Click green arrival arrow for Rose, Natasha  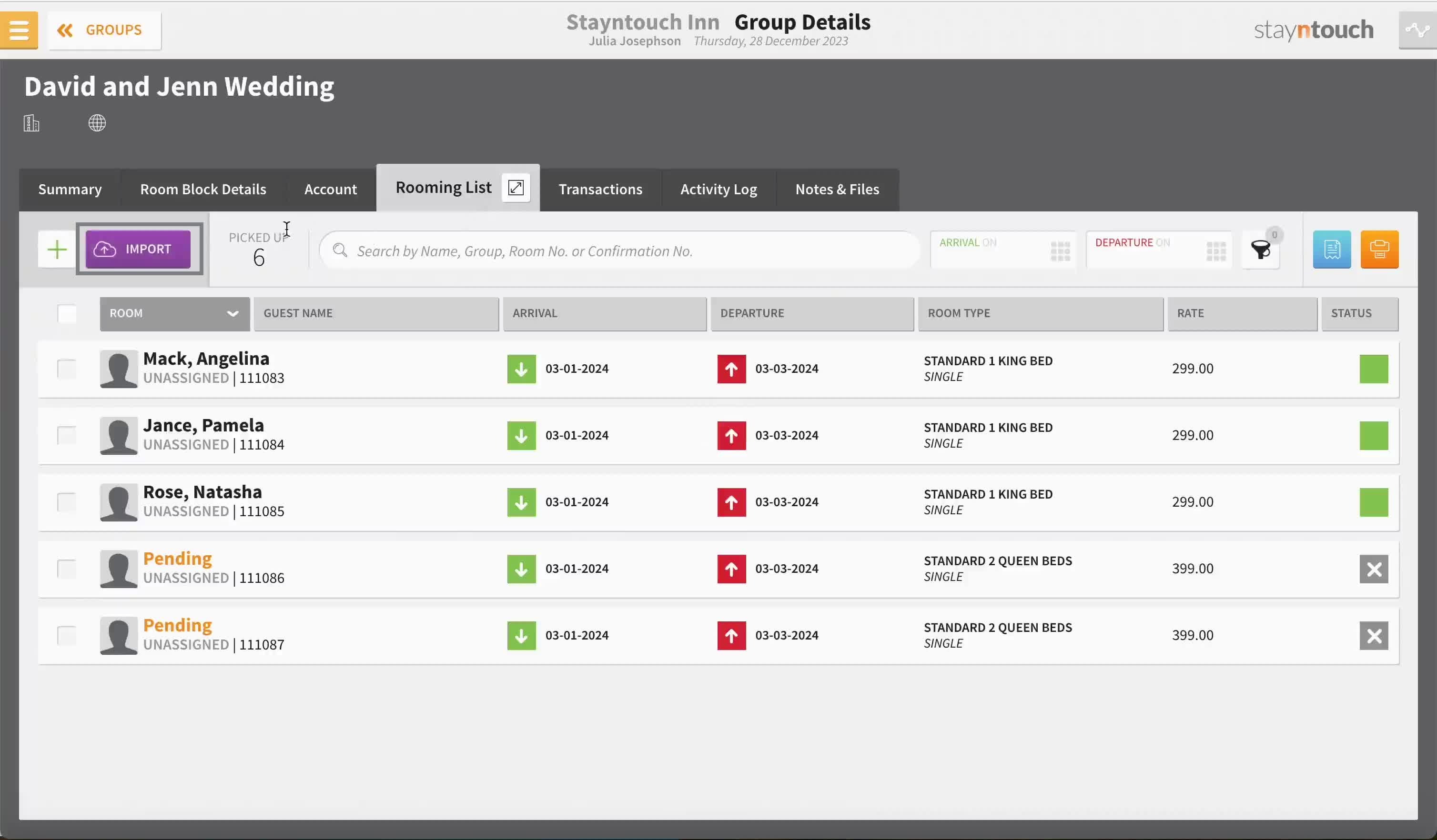pos(521,502)
